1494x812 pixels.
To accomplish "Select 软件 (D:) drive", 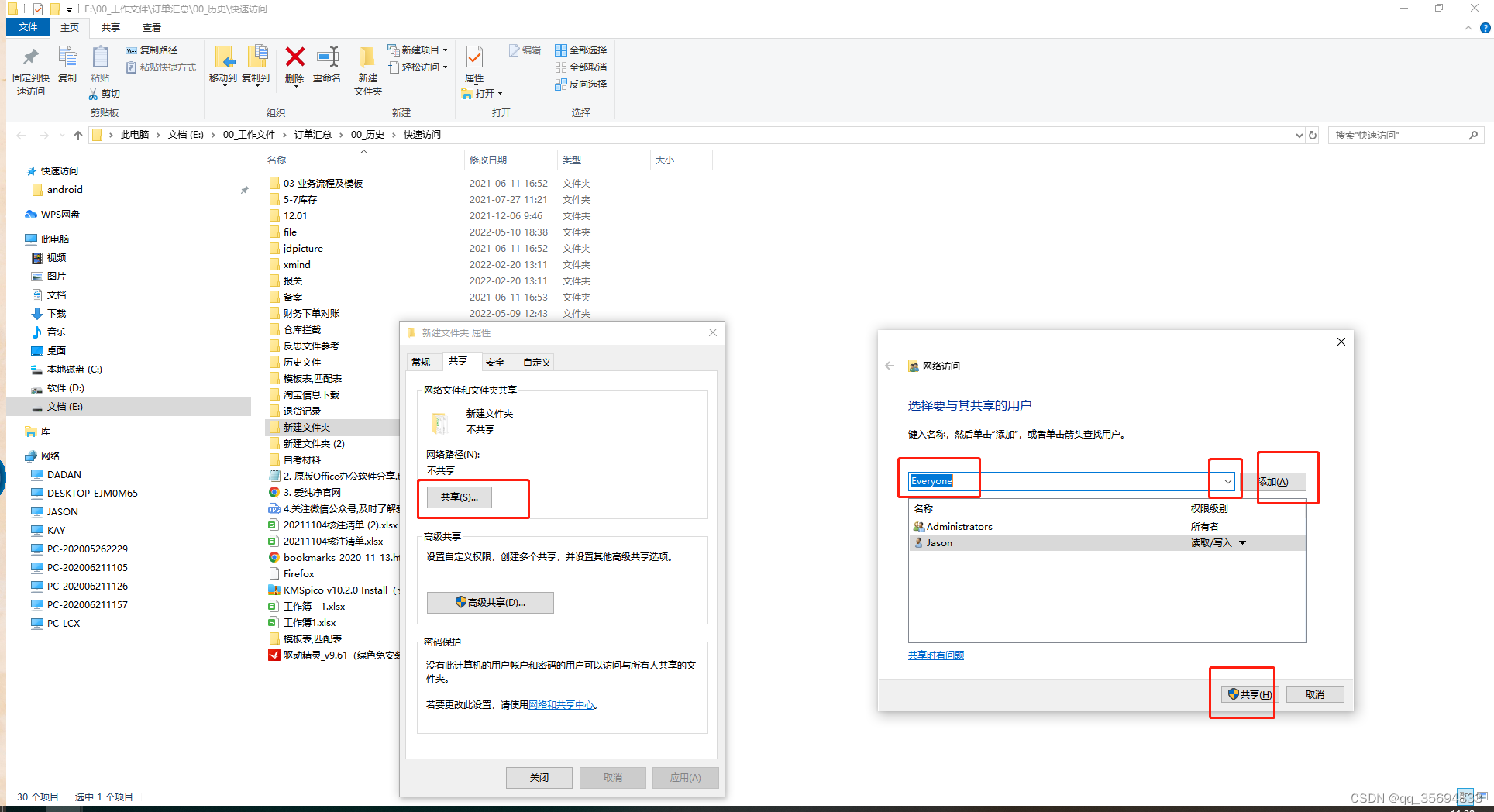I will tap(58, 388).
